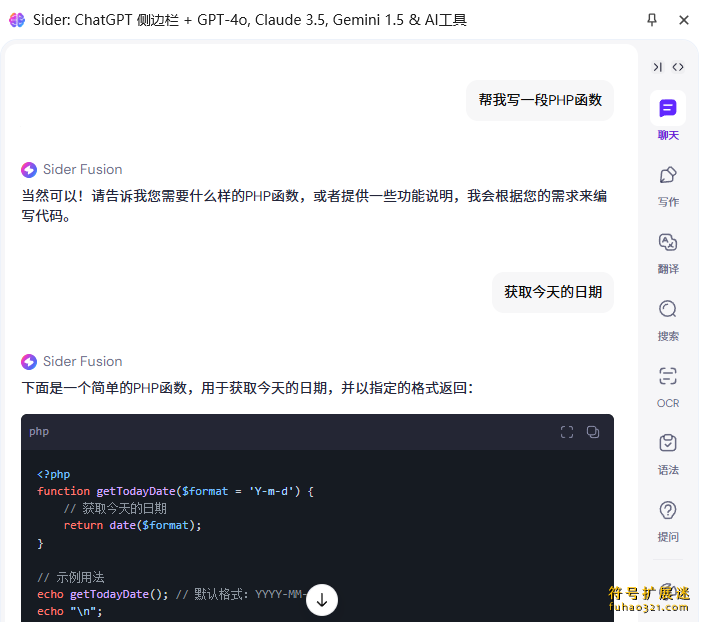704x622 pixels.
Task: Click the Sider brain logo in title bar
Action: pos(17,20)
